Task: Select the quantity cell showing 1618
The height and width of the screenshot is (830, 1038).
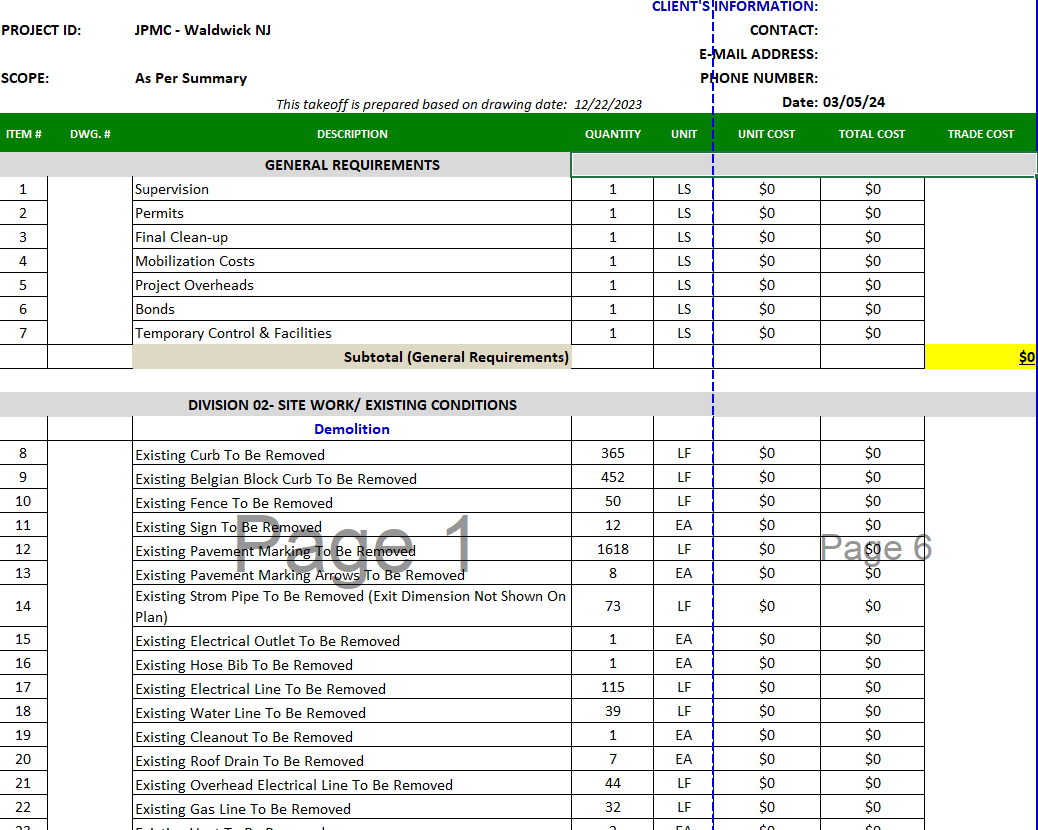Action: click(613, 549)
